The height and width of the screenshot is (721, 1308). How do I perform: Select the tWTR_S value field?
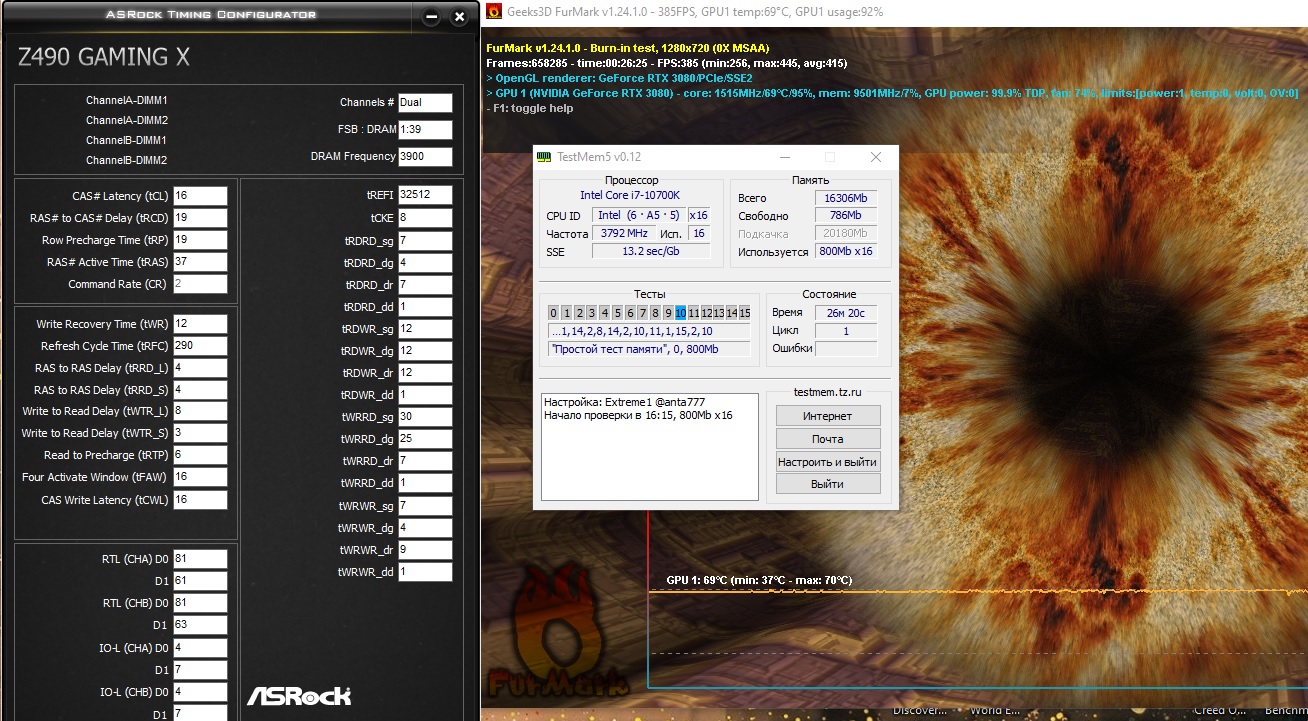[x=200, y=433]
